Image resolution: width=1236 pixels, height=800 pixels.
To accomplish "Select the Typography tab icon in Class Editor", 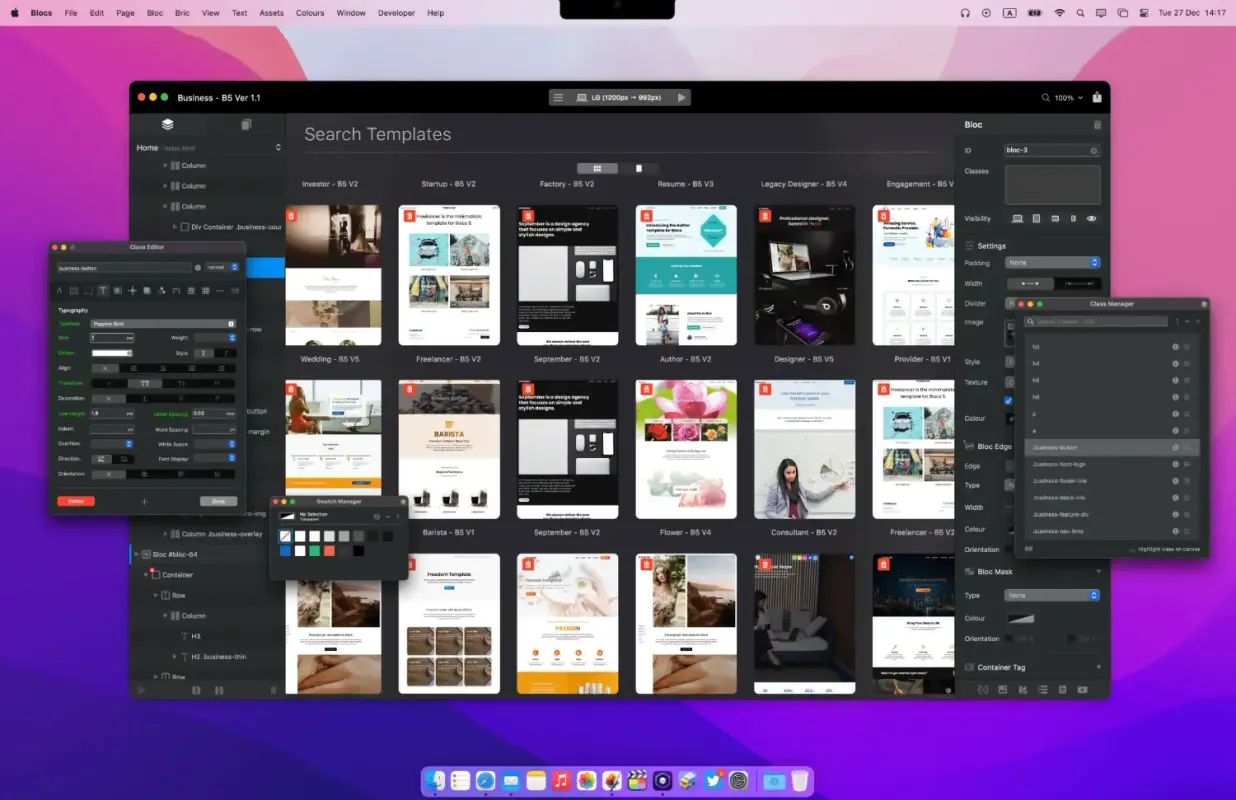I will pyautogui.click(x=102, y=290).
